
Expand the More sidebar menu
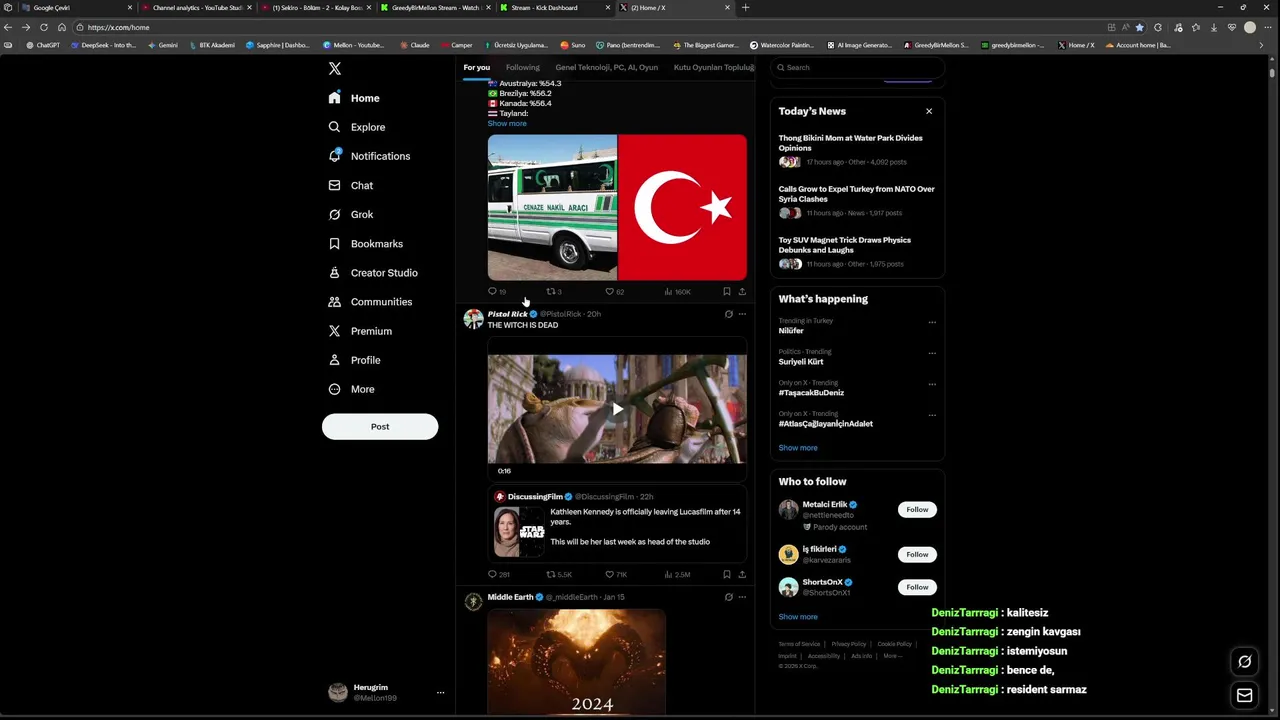352,389
